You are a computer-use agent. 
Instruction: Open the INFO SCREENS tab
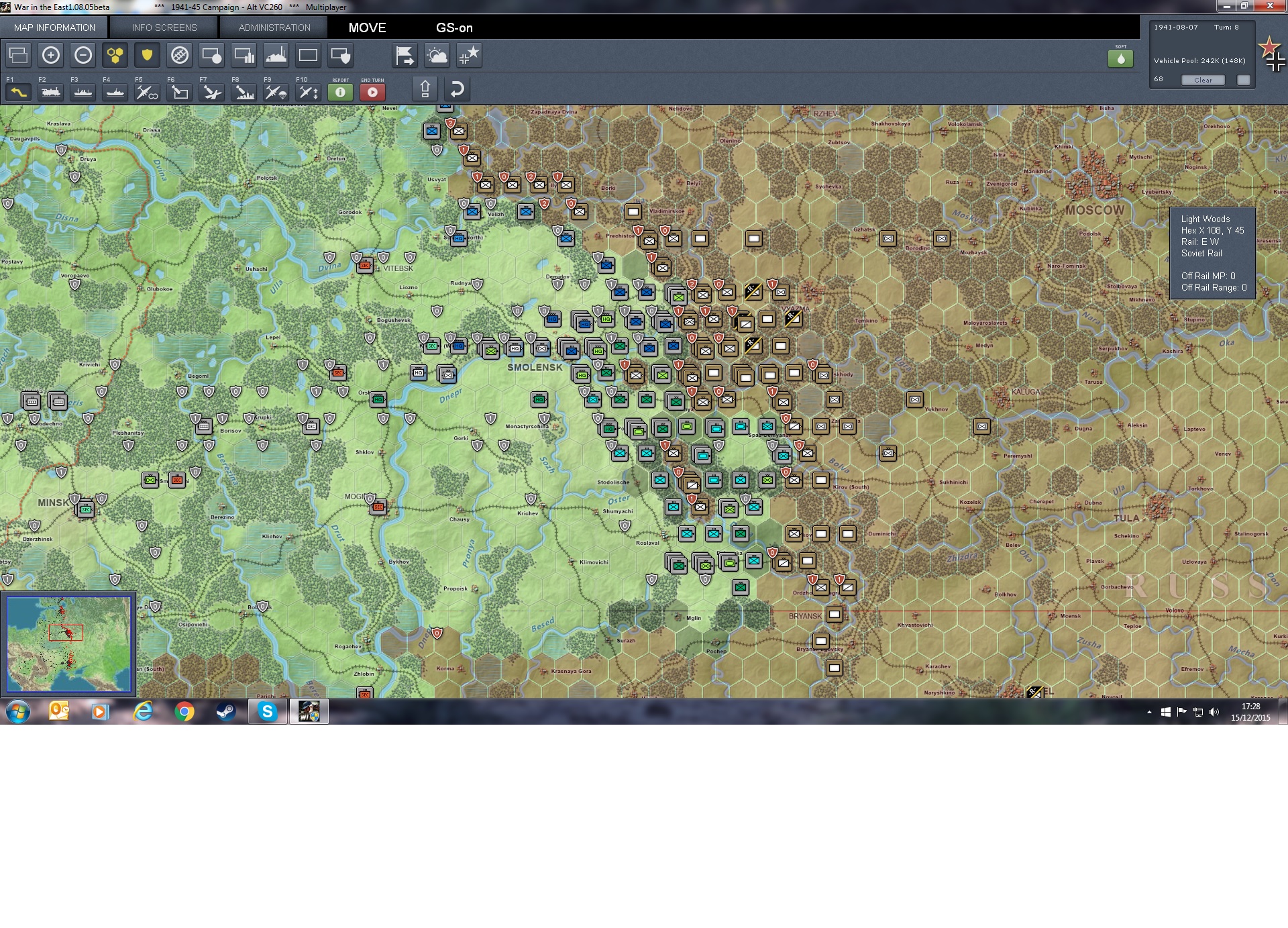(x=164, y=28)
